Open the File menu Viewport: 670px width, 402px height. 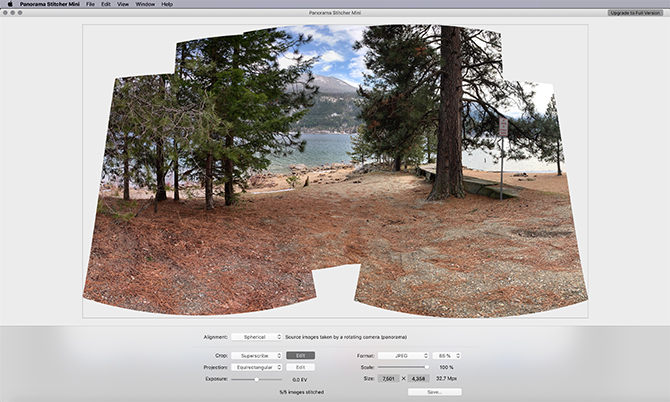click(90, 4)
